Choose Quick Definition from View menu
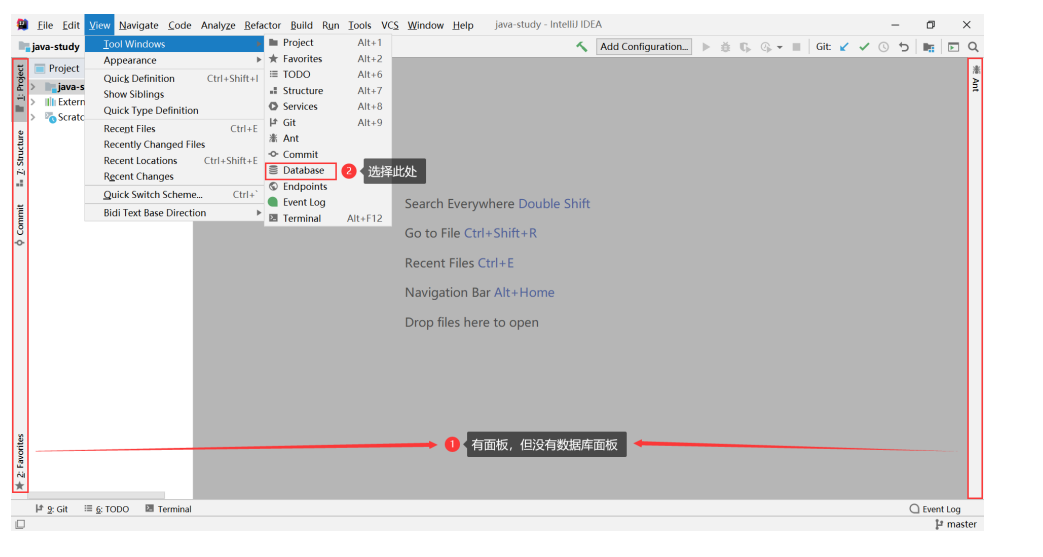The image size is (1043, 557). [174, 79]
